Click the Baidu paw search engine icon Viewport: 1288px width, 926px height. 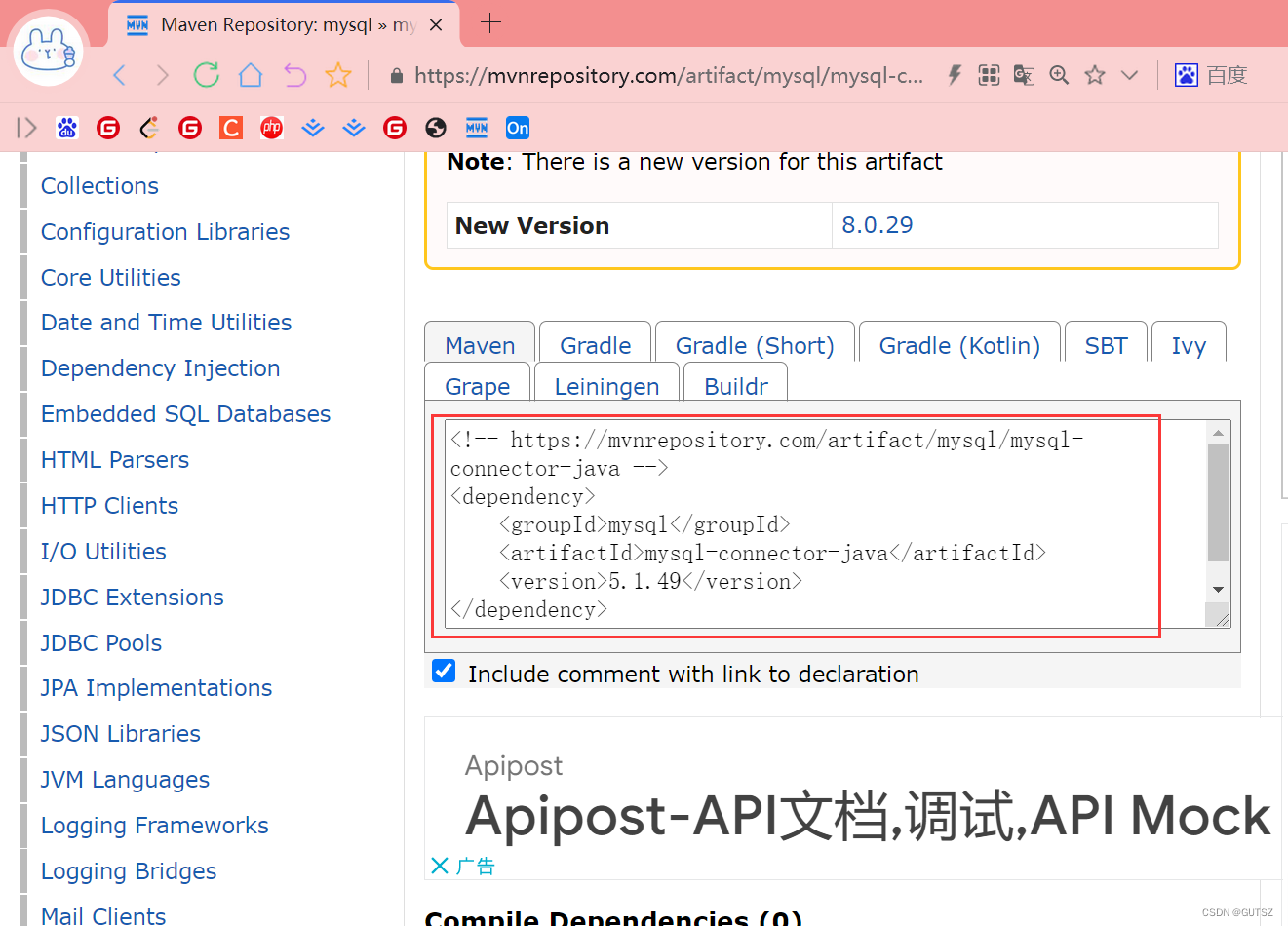[1186, 75]
